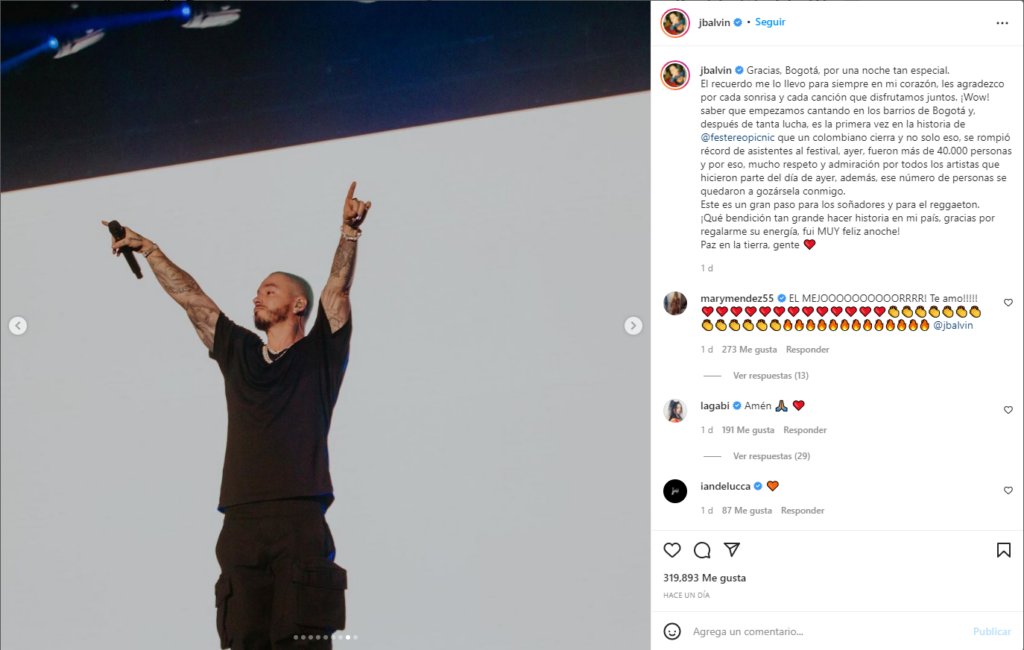
Task: Open jbalvin's profile picture in the header
Action: tap(675, 23)
